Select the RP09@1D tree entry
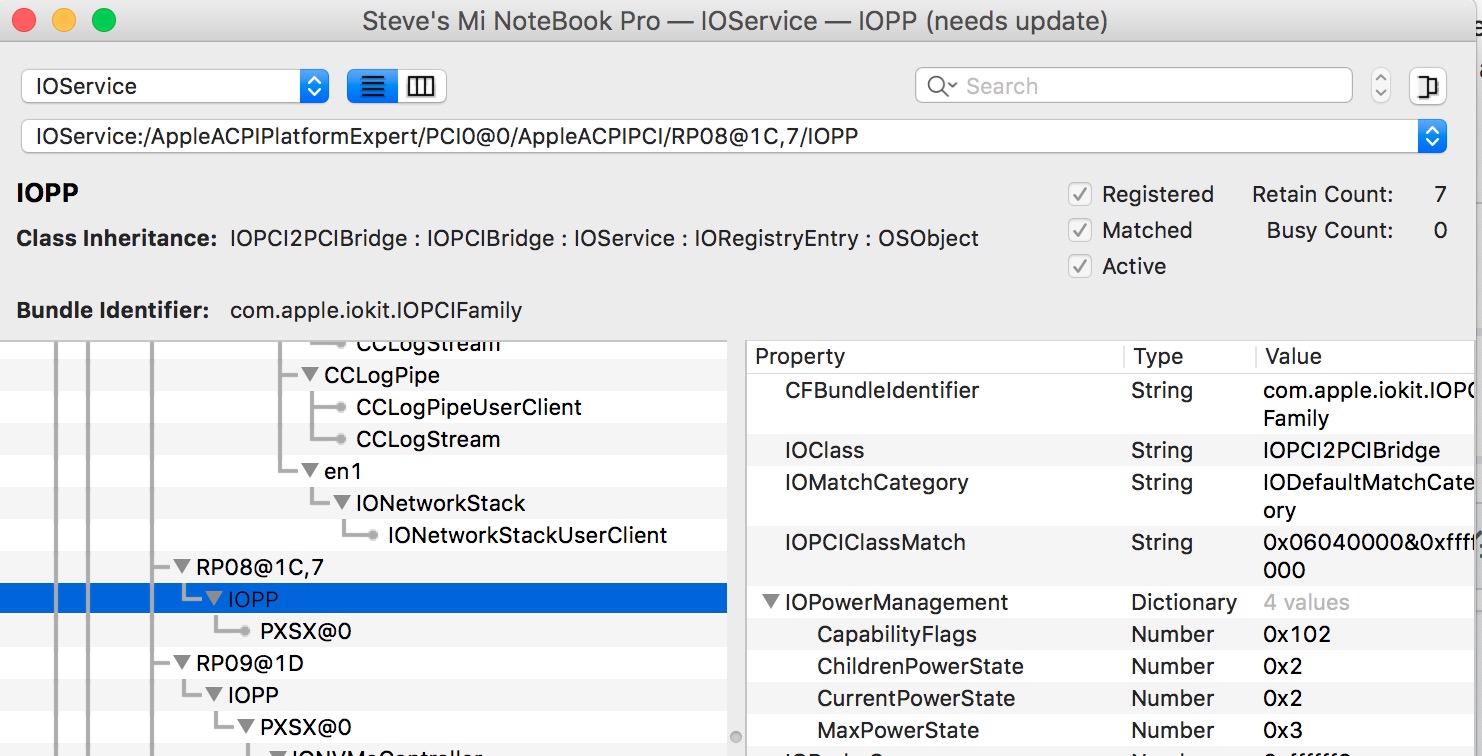 [x=250, y=663]
